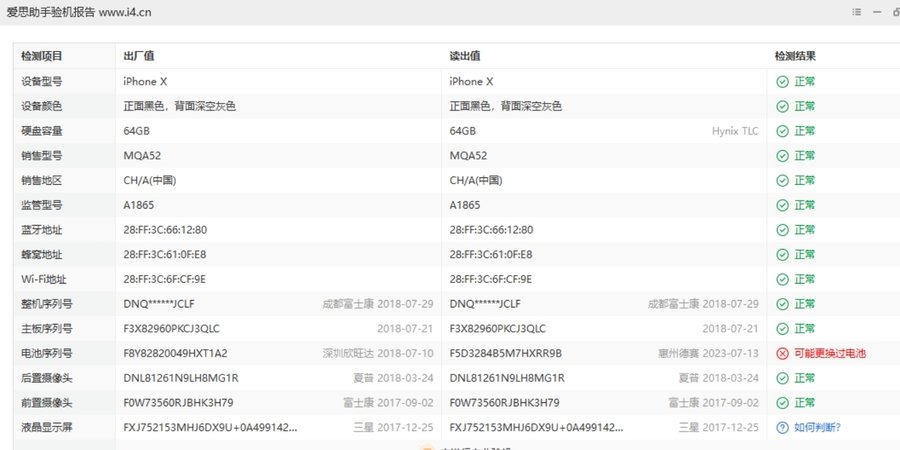The image size is (900, 450).
Task: Select the 蓝牙地址 row label
Action: coord(42,230)
